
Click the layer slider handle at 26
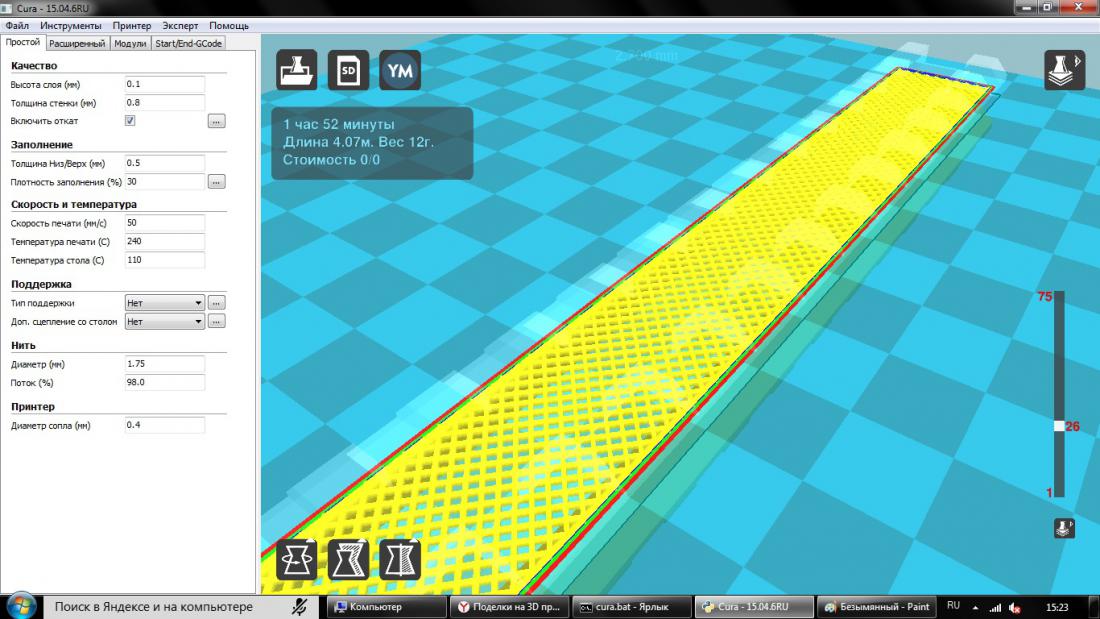(x=1059, y=426)
